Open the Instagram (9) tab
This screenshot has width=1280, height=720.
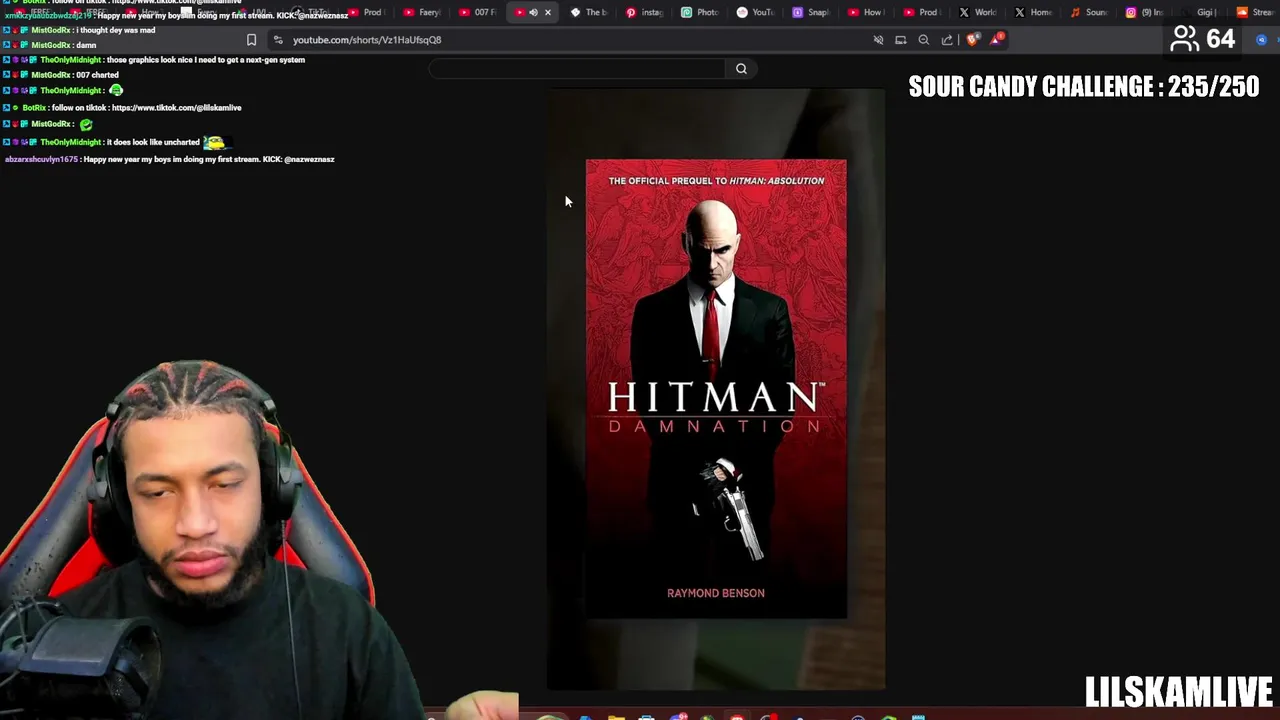[1145, 12]
